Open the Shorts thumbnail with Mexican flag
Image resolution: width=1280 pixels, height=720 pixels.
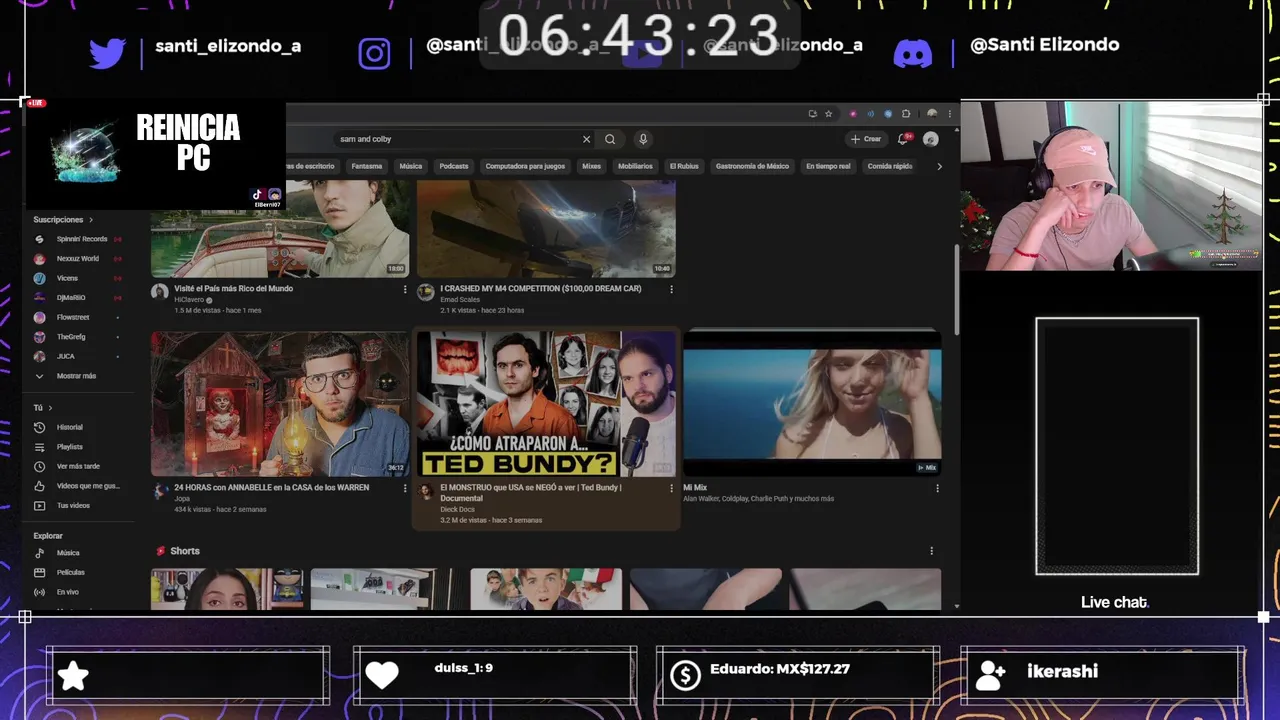546,589
